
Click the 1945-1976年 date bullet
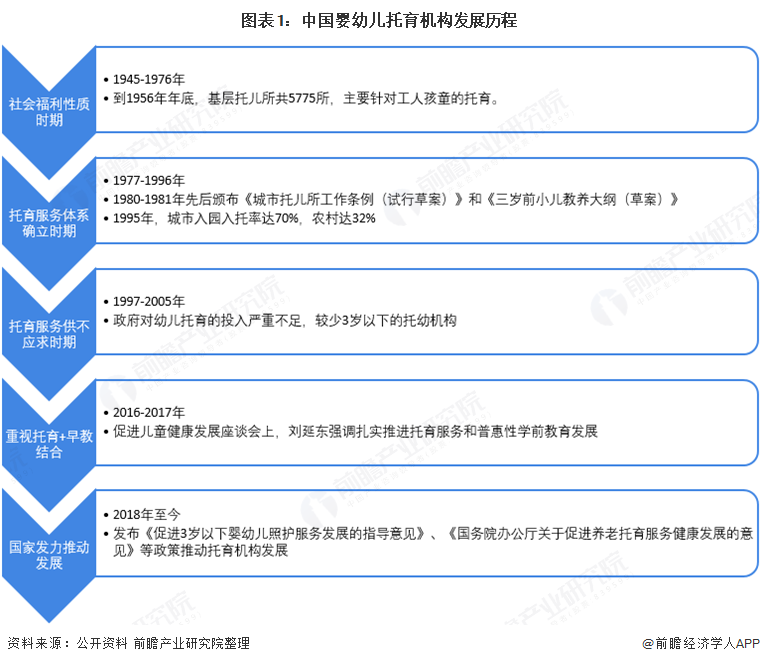[148, 79]
